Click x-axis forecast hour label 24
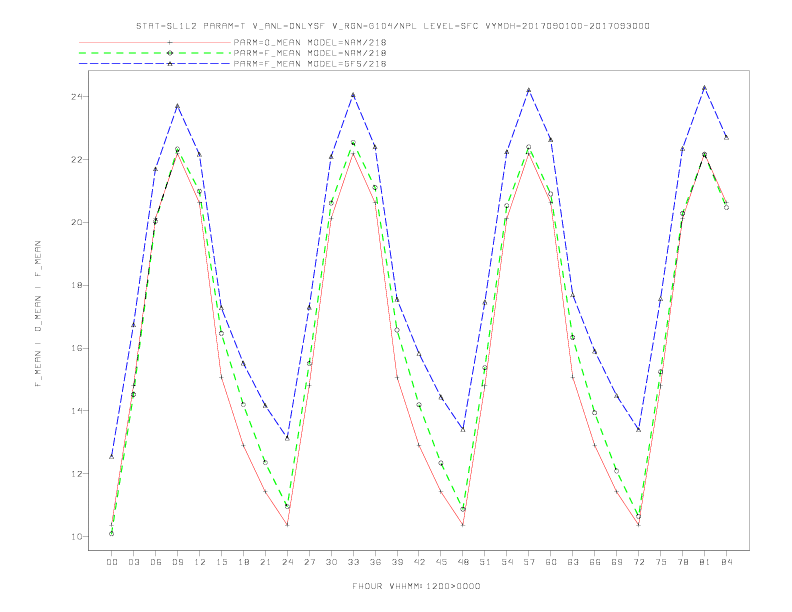The height and width of the screenshot is (612, 792). coord(287,562)
